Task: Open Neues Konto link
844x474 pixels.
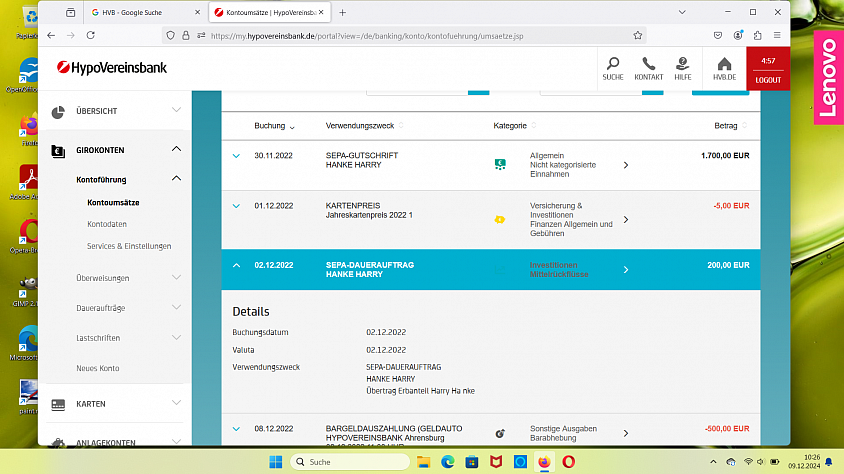Action: [x=97, y=369]
